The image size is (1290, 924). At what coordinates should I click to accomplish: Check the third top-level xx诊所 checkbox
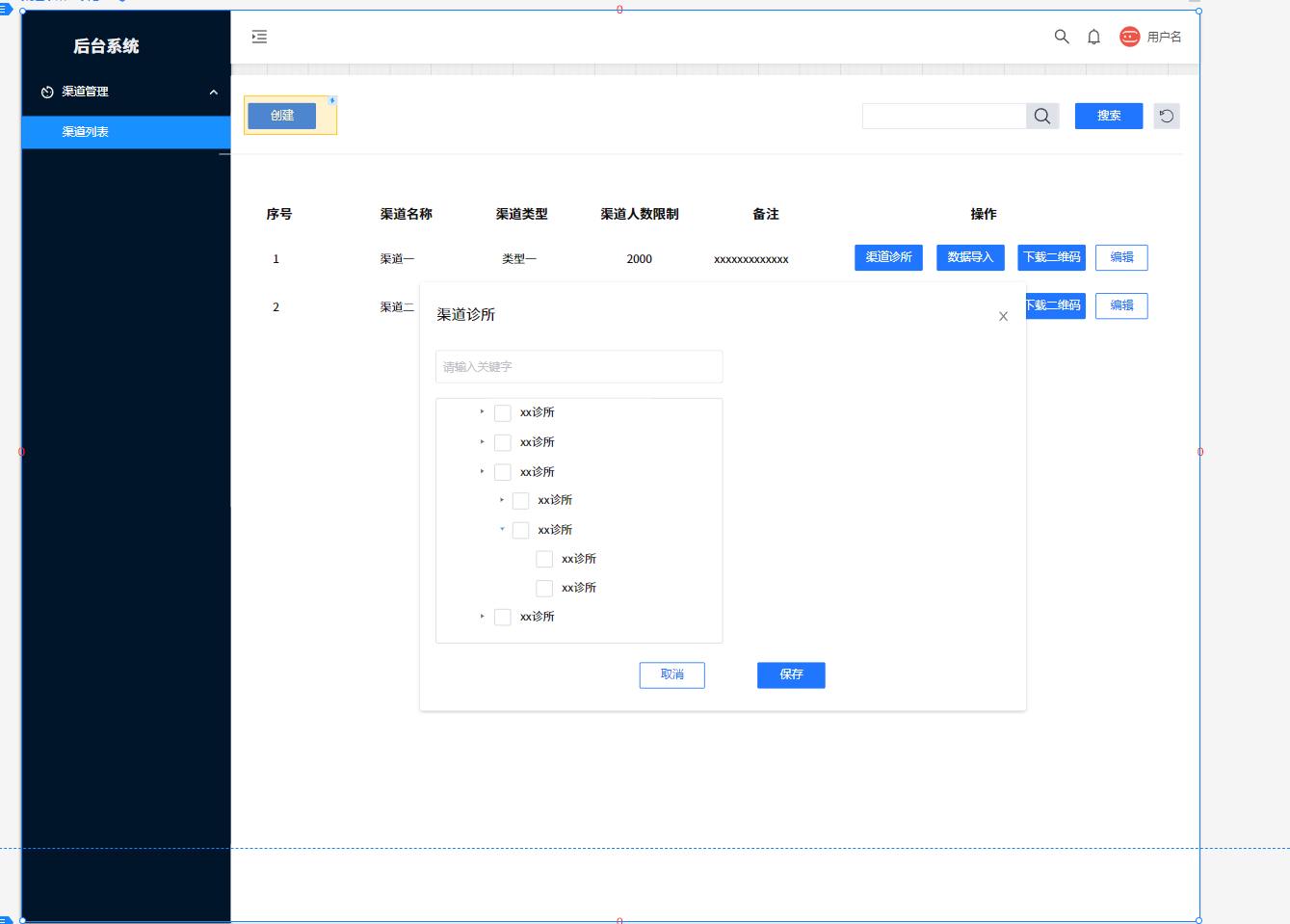(503, 472)
